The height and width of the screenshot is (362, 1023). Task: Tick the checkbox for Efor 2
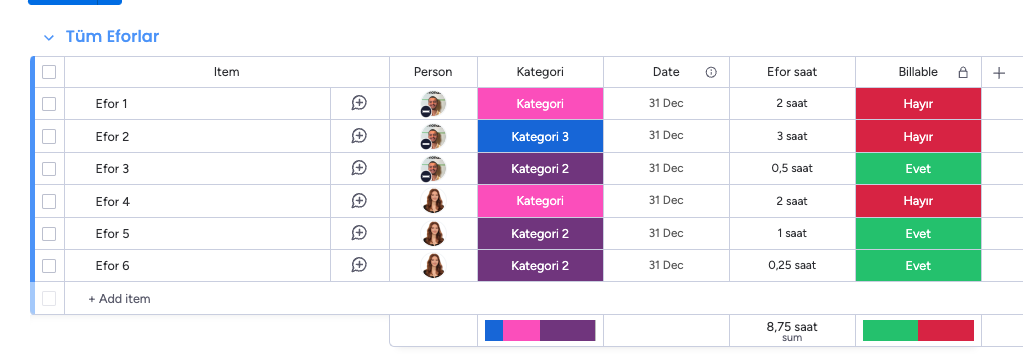pyautogui.click(x=49, y=136)
